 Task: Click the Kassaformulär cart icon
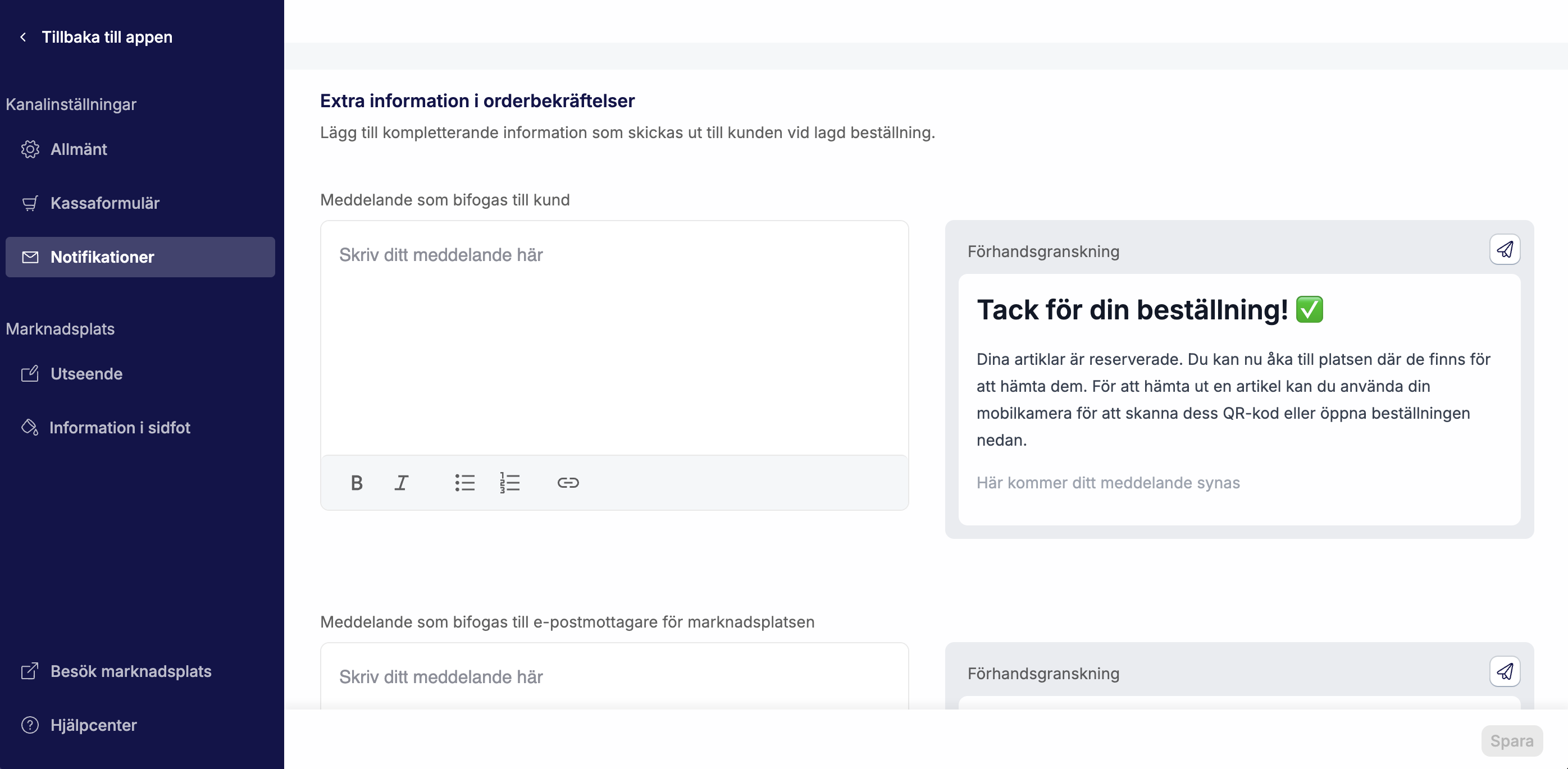(x=30, y=203)
